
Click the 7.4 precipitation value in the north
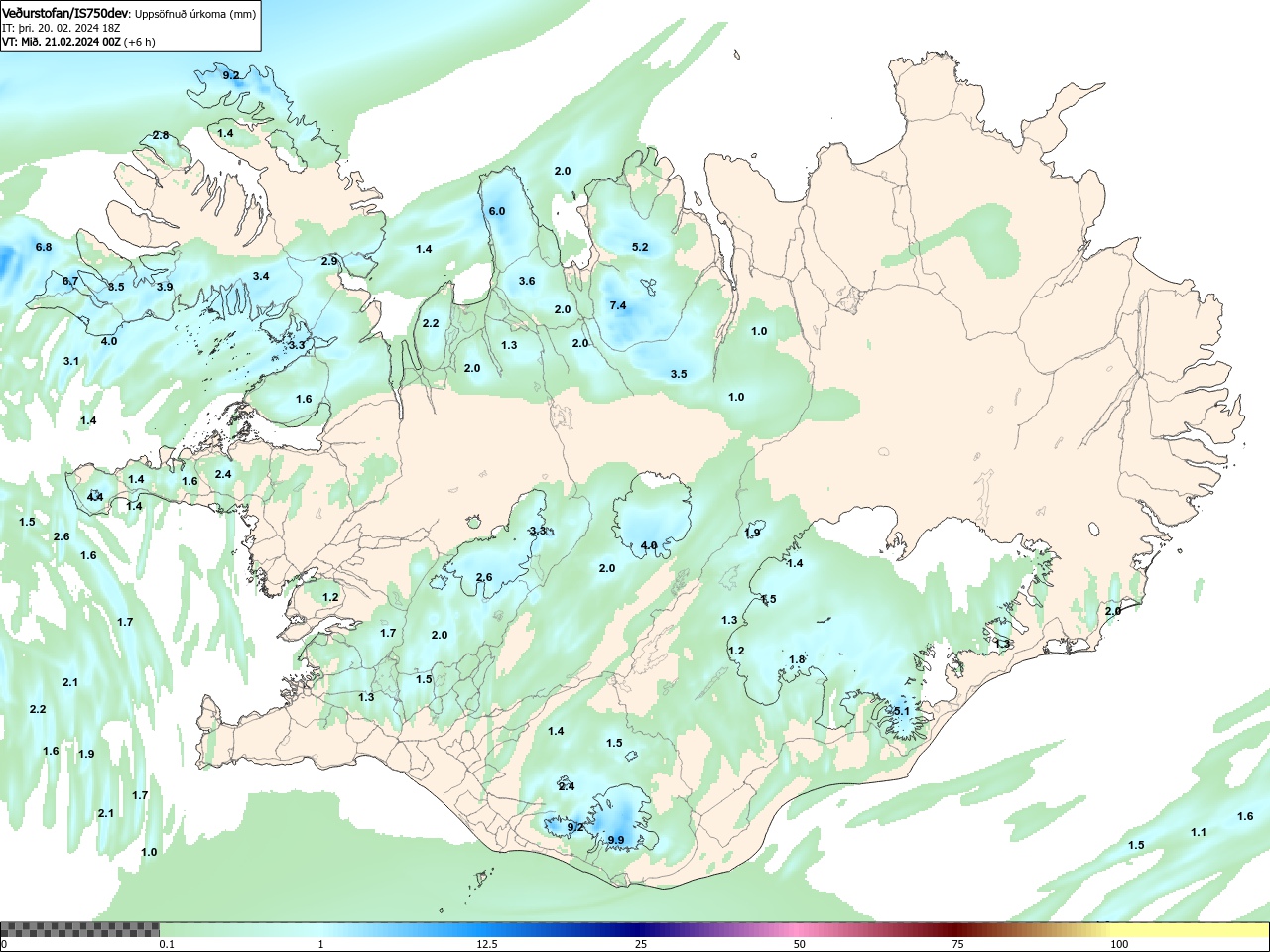click(x=618, y=305)
